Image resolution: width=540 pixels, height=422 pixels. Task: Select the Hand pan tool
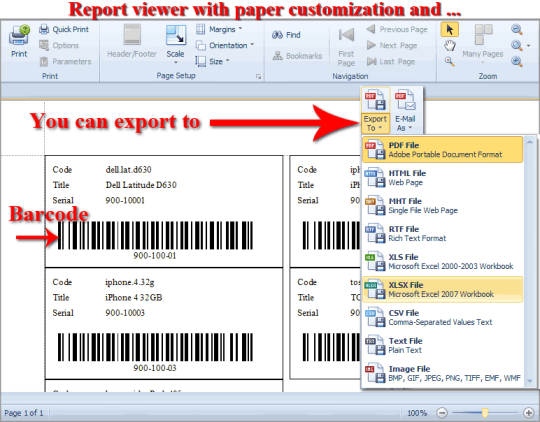point(449,45)
